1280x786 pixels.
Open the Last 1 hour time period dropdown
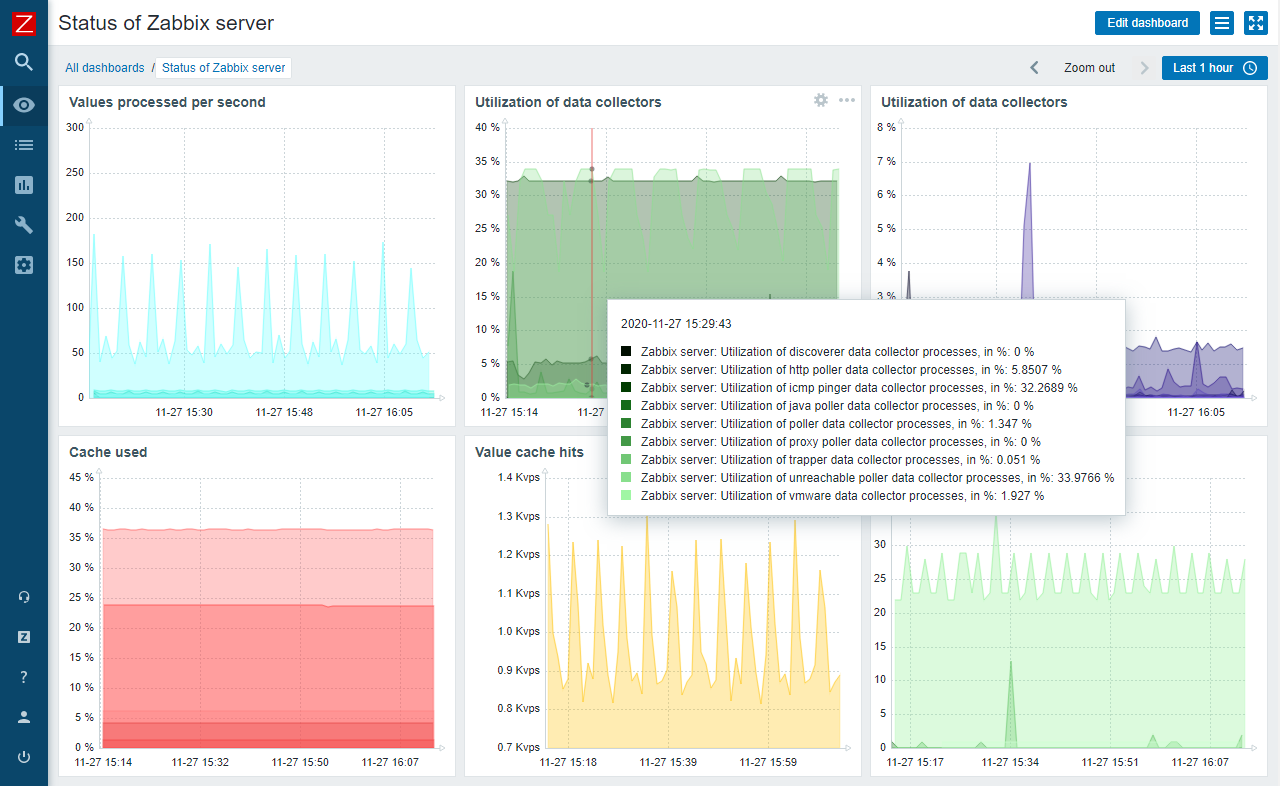[x=1214, y=67]
